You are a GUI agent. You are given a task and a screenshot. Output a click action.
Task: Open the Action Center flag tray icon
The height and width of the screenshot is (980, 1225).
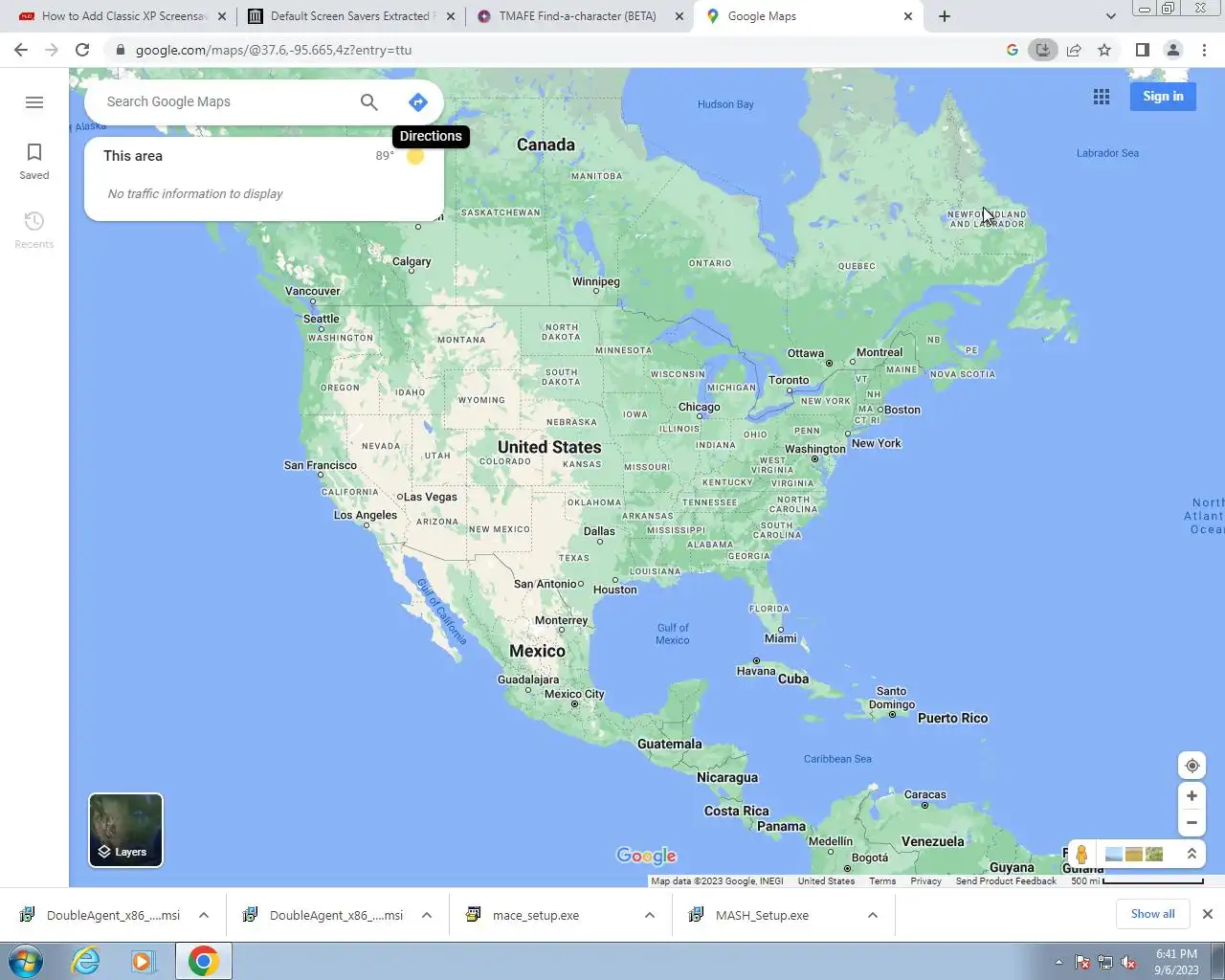pos(1082,963)
